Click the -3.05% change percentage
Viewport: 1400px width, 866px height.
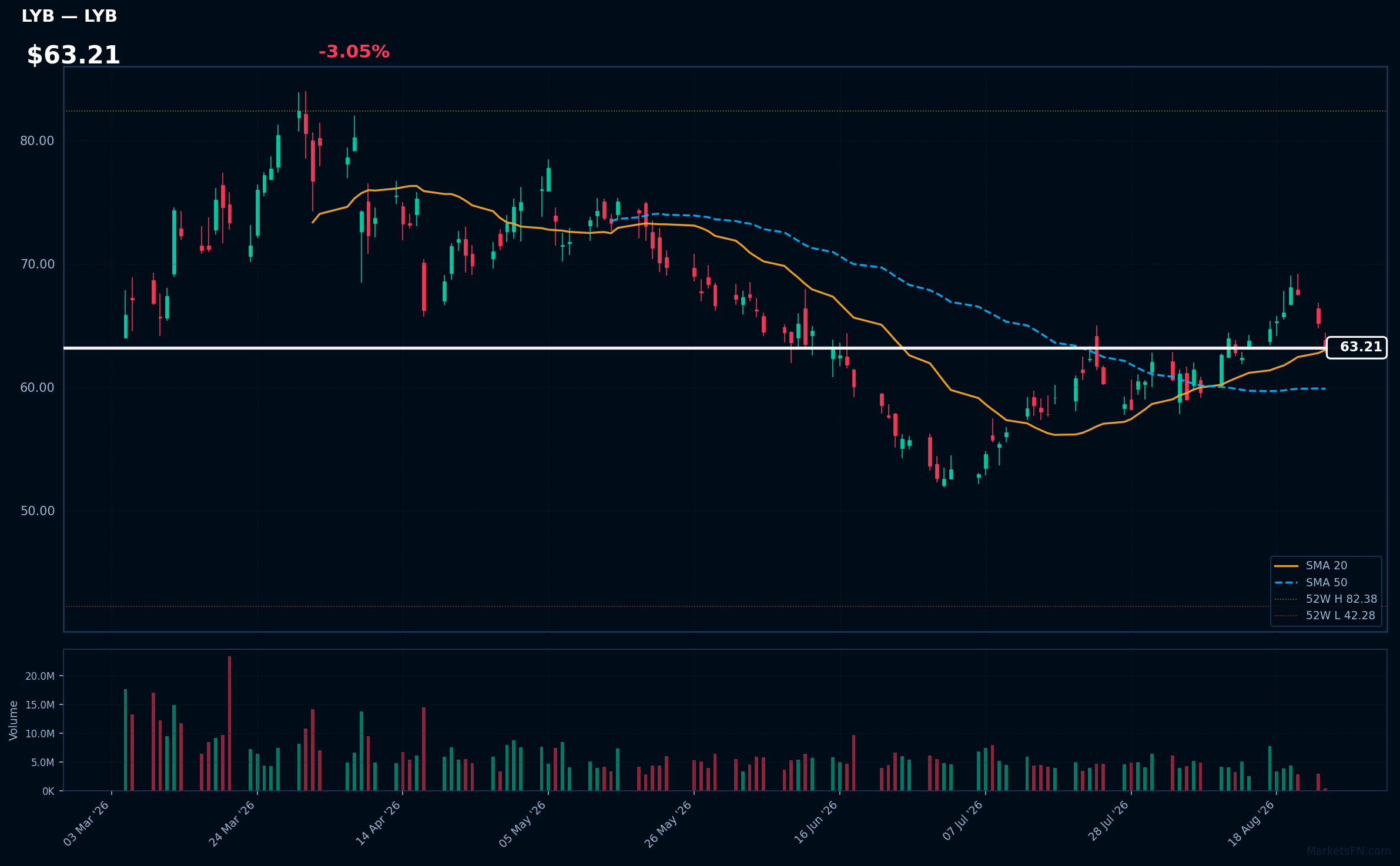click(354, 52)
